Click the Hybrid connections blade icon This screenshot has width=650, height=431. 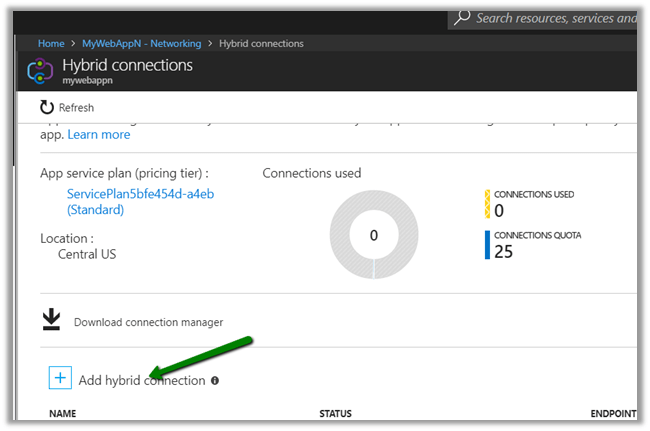coord(40,71)
